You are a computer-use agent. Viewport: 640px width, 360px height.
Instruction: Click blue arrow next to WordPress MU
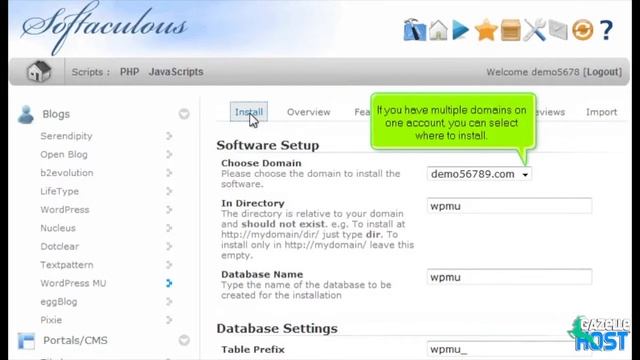click(x=169, y=283)
